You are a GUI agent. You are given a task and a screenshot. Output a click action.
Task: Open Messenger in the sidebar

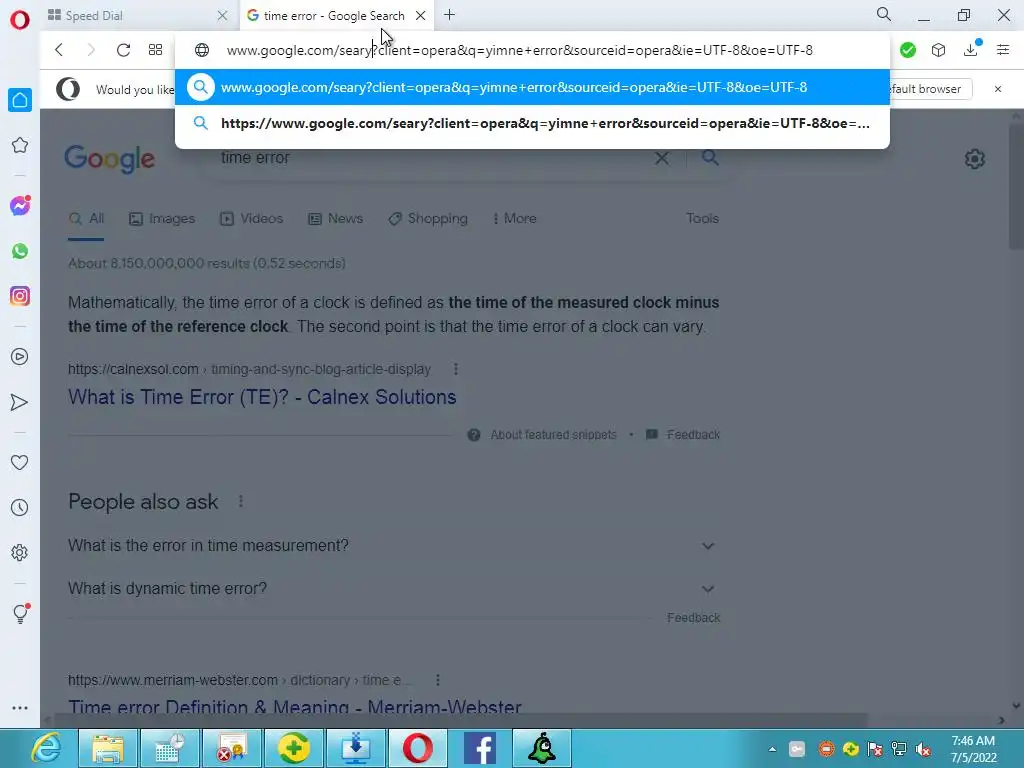point(20,206)
